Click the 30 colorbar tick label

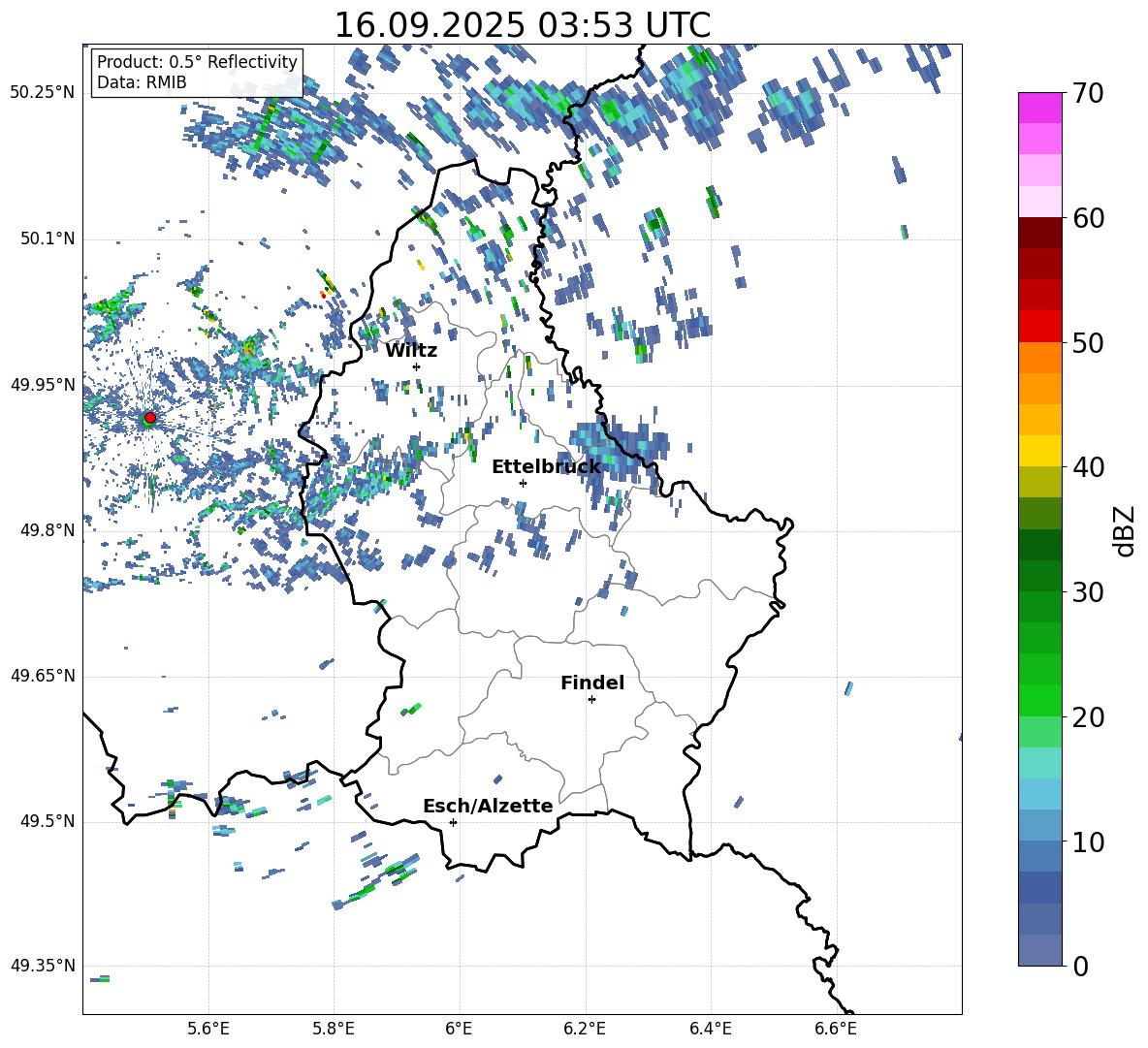[1088, 591]
